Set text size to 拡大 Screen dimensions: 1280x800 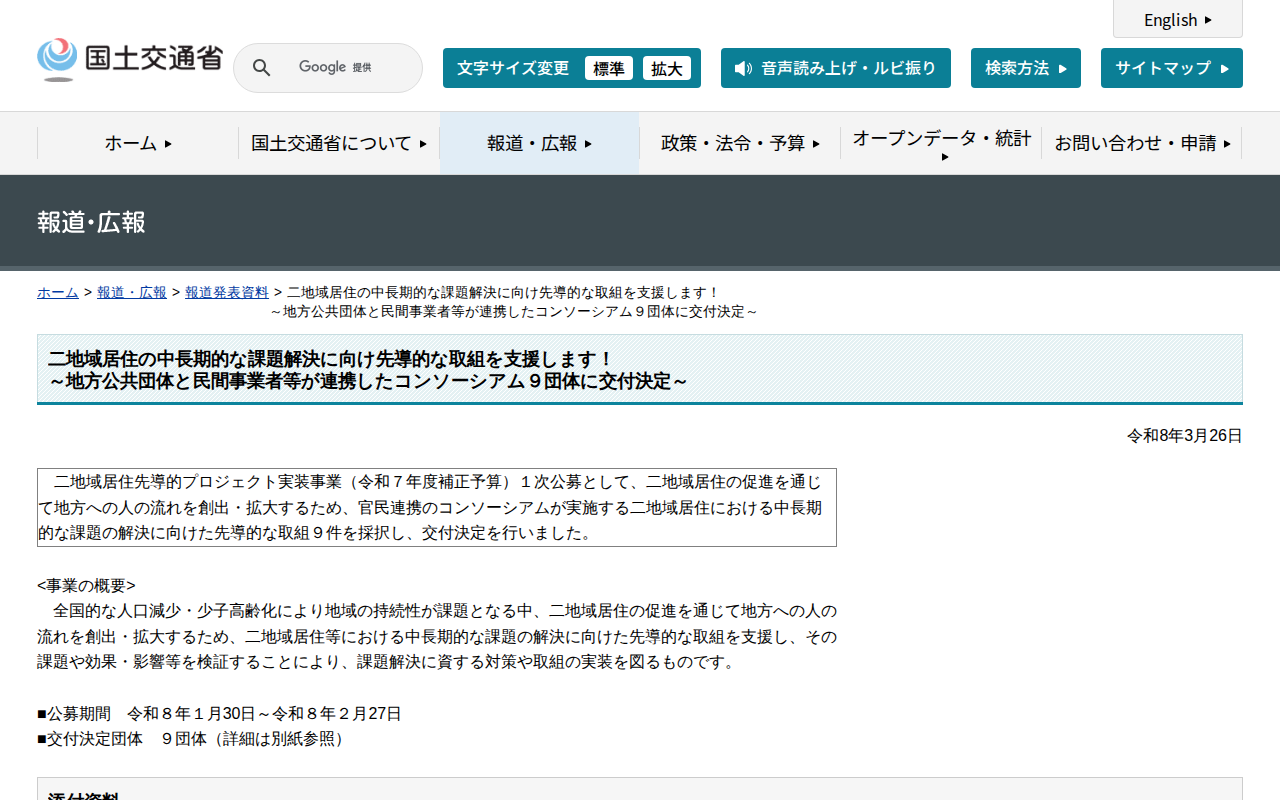point(667,68)
